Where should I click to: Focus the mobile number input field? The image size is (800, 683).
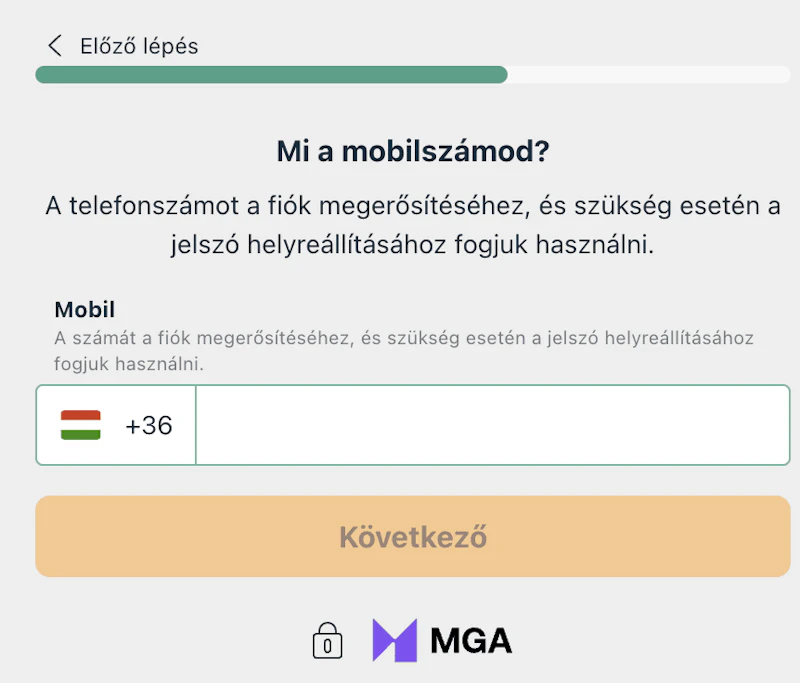[492, 425]
